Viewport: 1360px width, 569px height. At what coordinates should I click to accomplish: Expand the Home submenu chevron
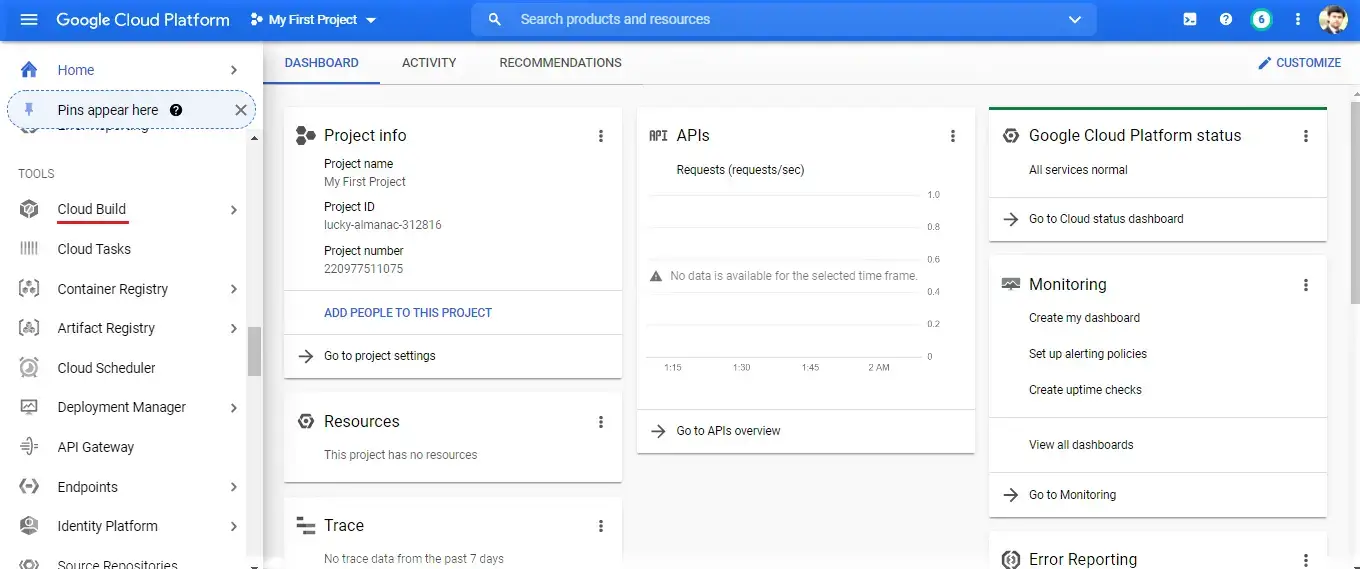tap(233, 70)
